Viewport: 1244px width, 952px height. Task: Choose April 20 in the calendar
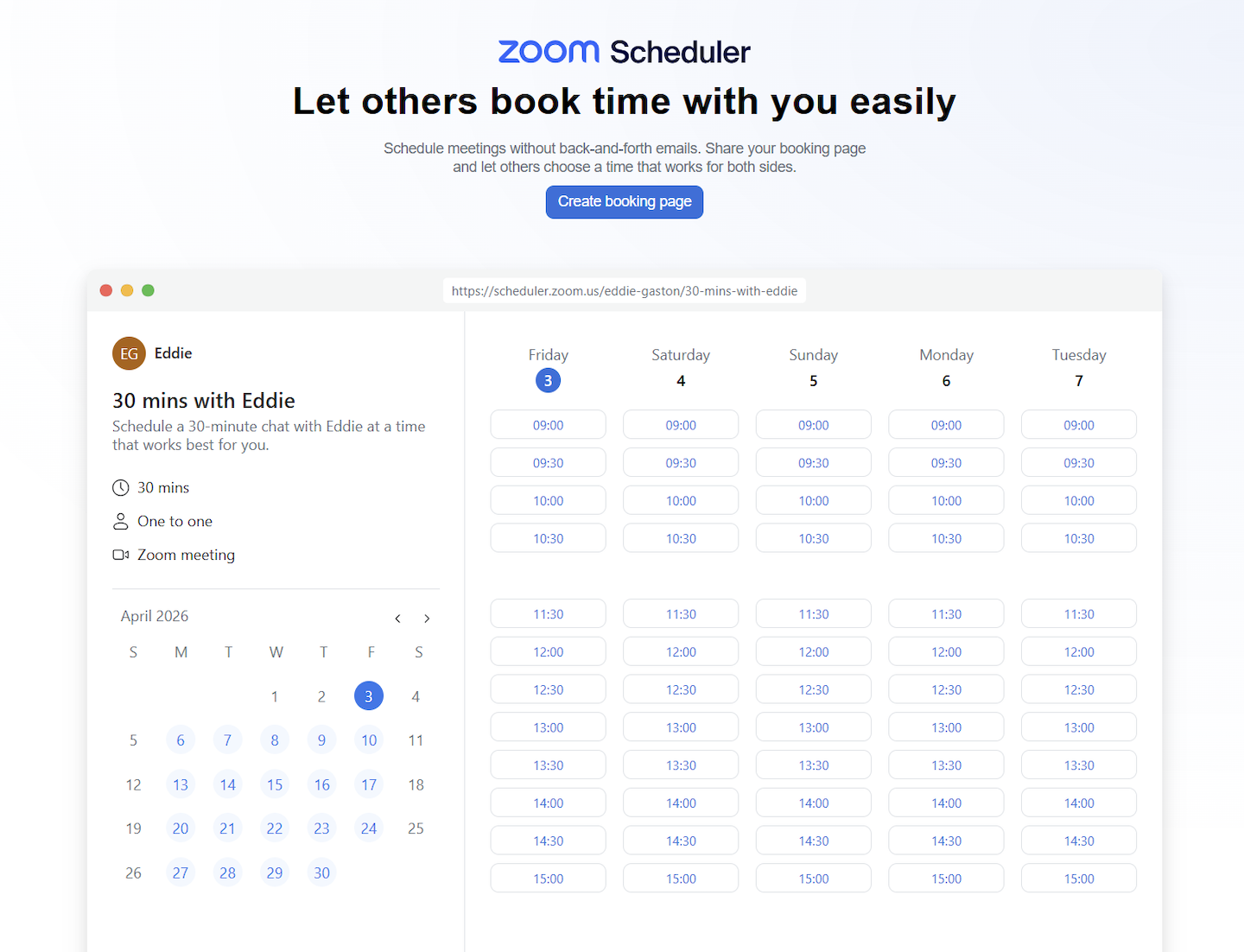tap(181, 828)
